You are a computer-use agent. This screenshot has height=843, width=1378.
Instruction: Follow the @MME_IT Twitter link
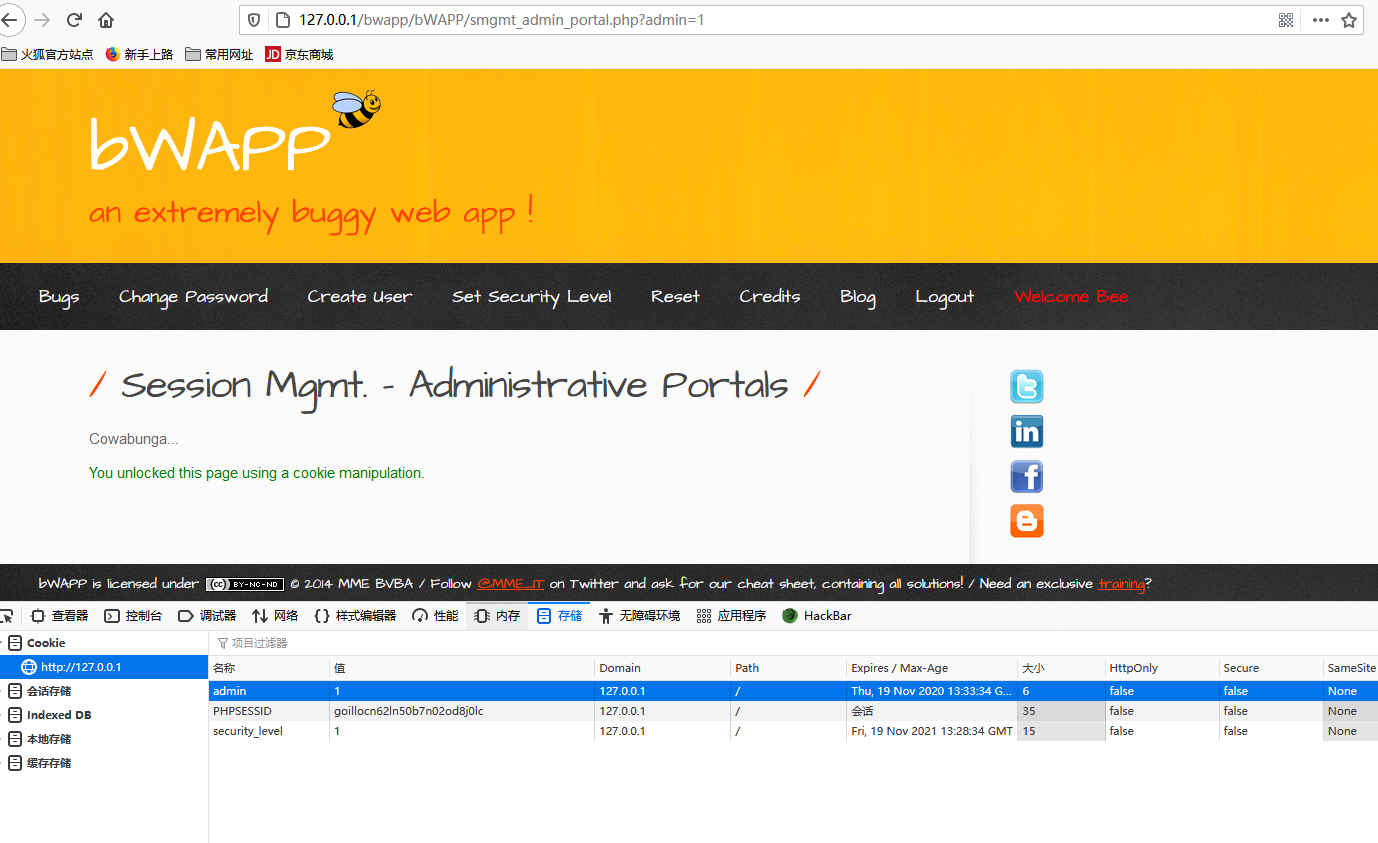point(510,584)
